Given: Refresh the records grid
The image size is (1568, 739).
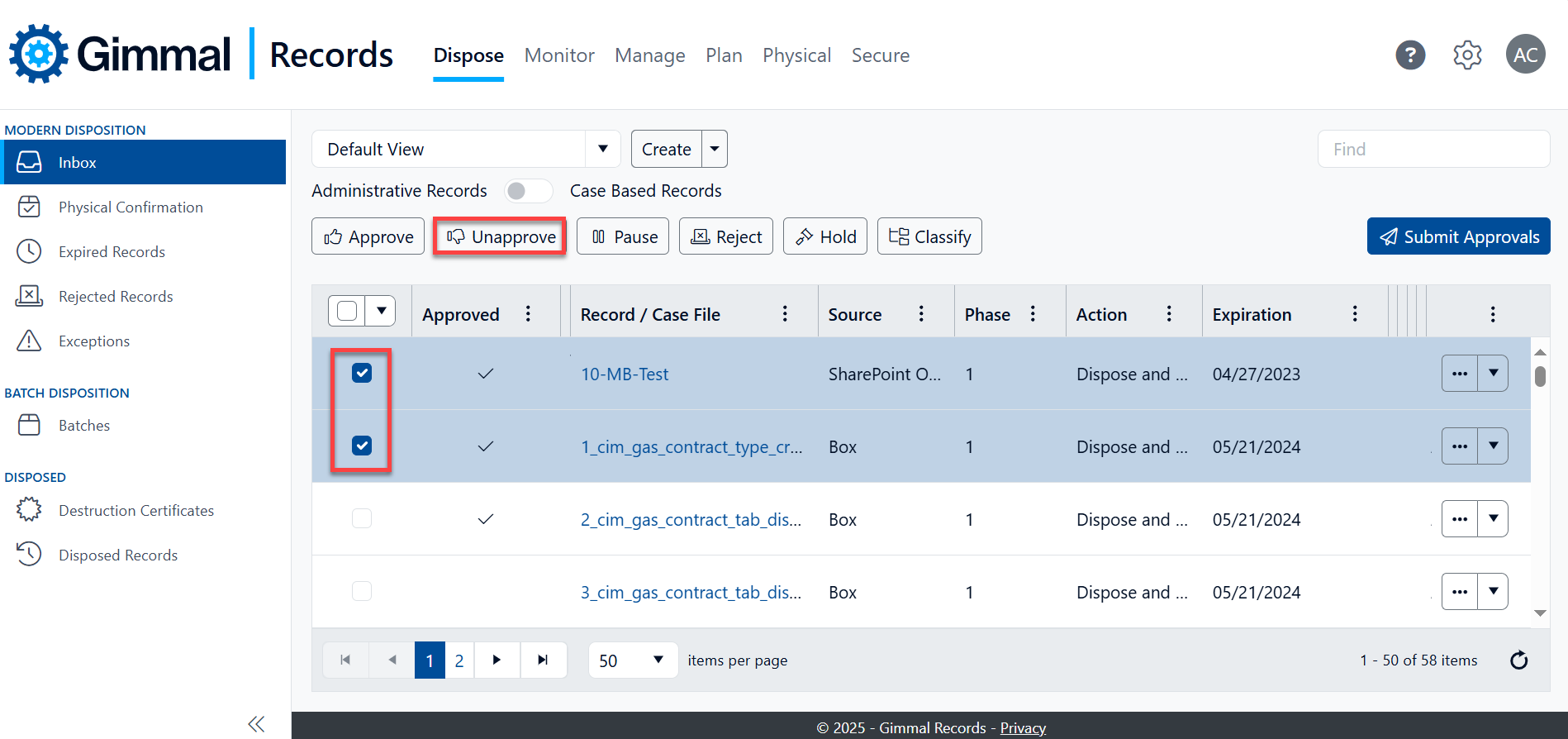Looking at the screenshot, I should [x=1518, y=660].
